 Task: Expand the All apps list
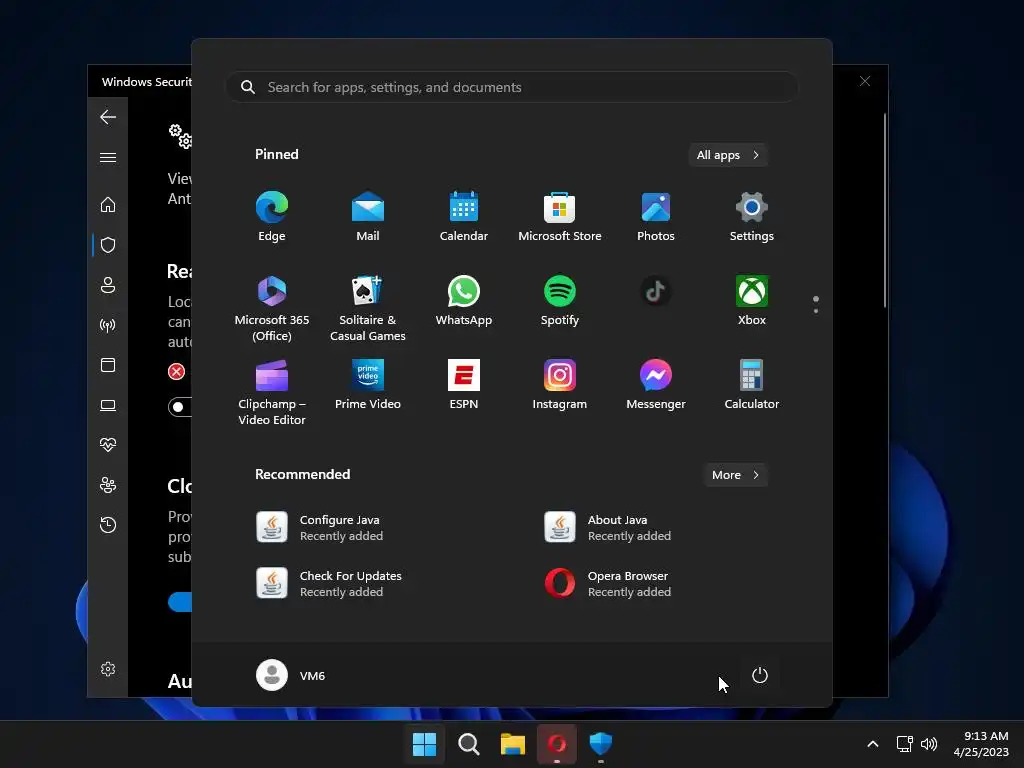tap(728, 155)
